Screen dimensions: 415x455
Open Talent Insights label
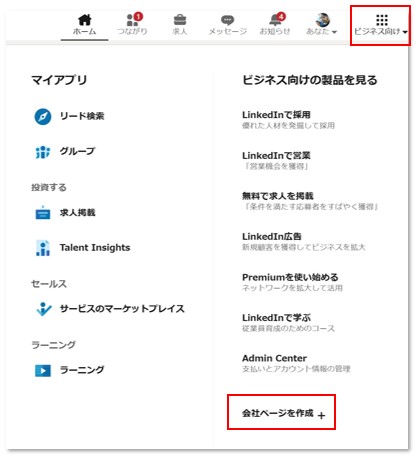[95, 248]
